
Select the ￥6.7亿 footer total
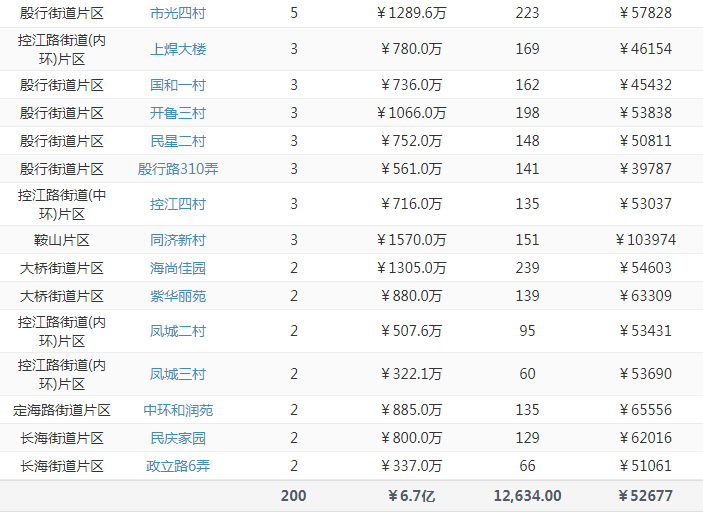coord(411,496)
